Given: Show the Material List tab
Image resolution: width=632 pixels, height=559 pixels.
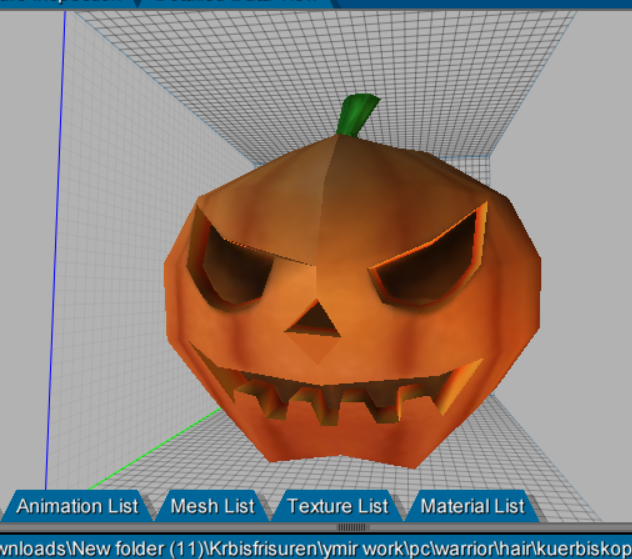Looking at the screenshot, I should point(472,506).
